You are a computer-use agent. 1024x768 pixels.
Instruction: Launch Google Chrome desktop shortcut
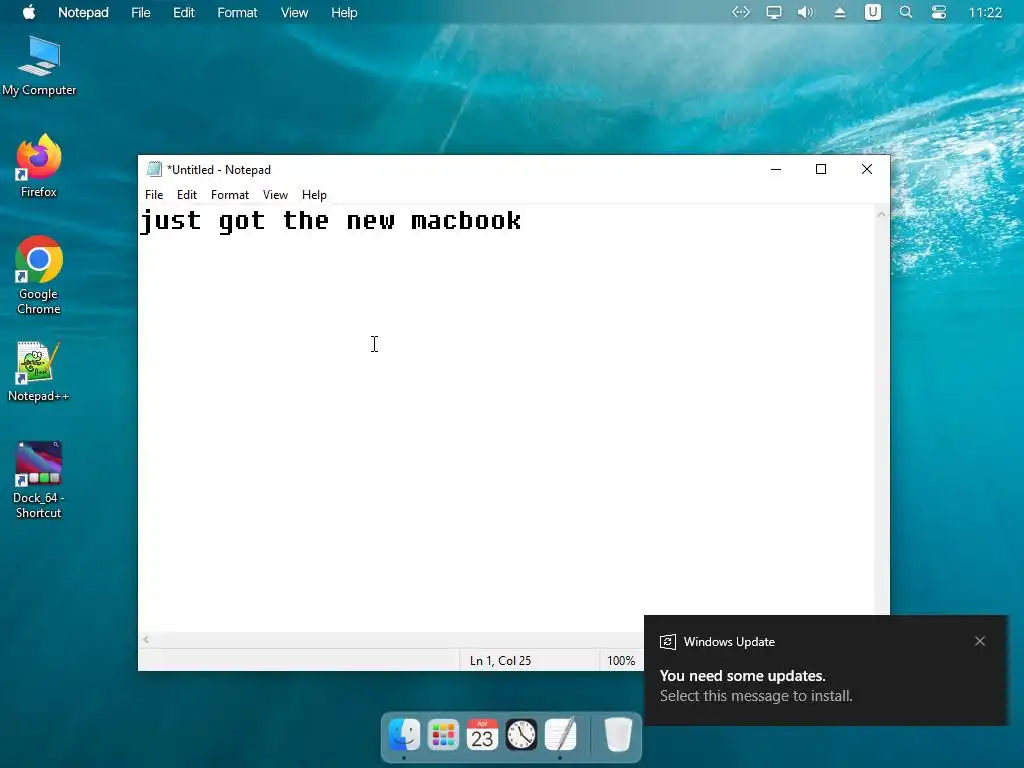[39, 275]
